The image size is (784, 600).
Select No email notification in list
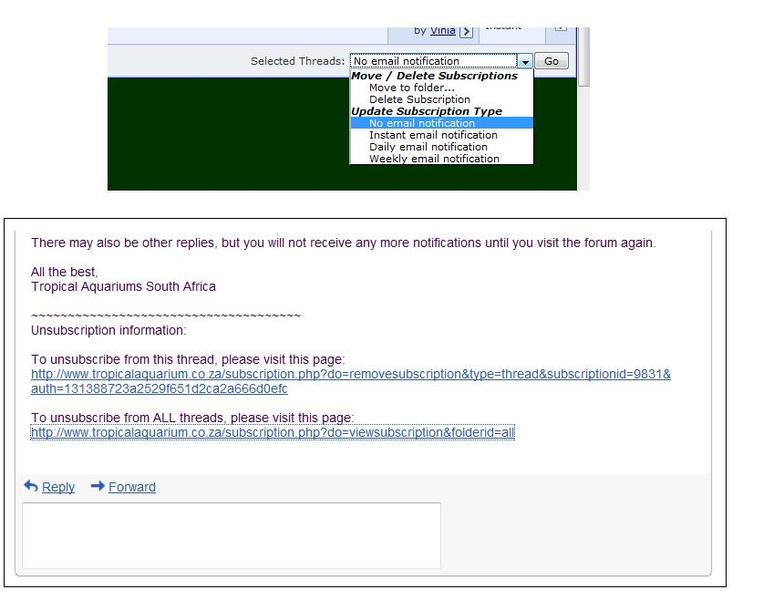pyautogui.click(x=442, y=123)
